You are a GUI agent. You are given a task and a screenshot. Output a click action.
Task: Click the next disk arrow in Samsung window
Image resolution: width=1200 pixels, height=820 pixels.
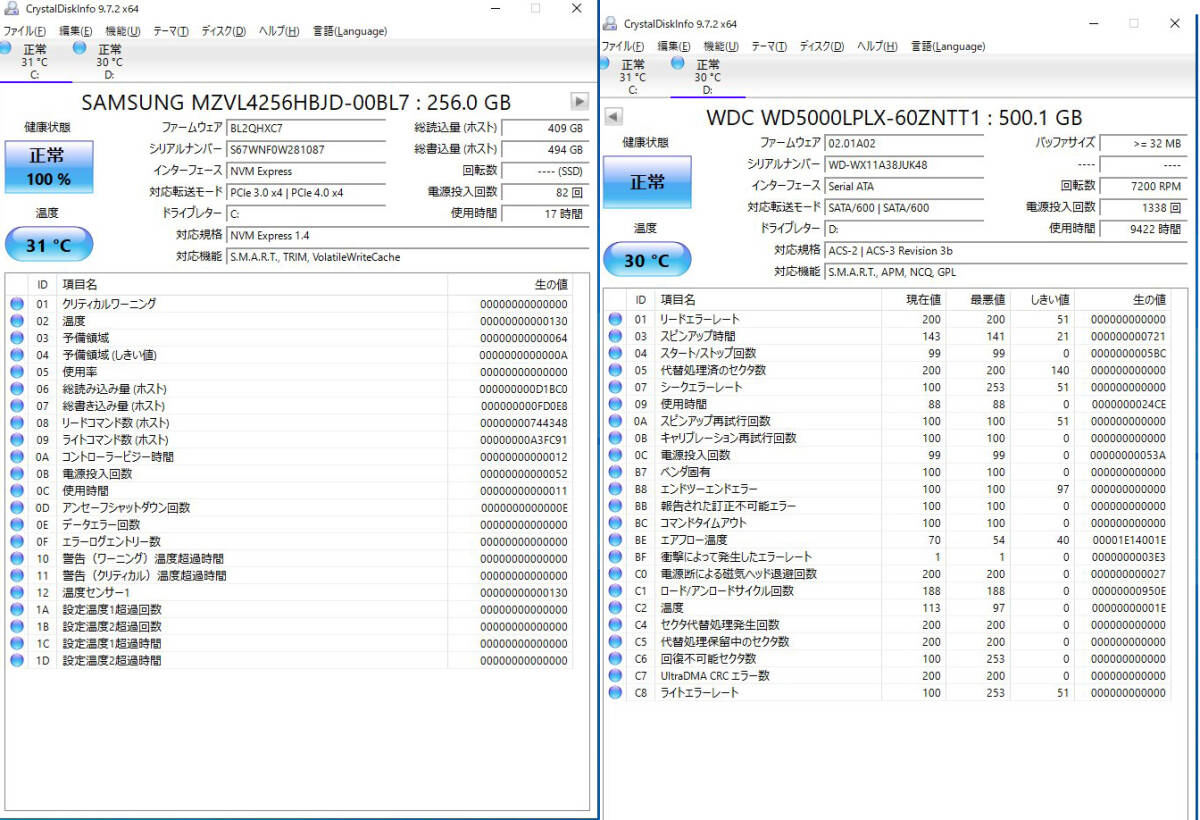pyautogui.click(x=579, y=101)
